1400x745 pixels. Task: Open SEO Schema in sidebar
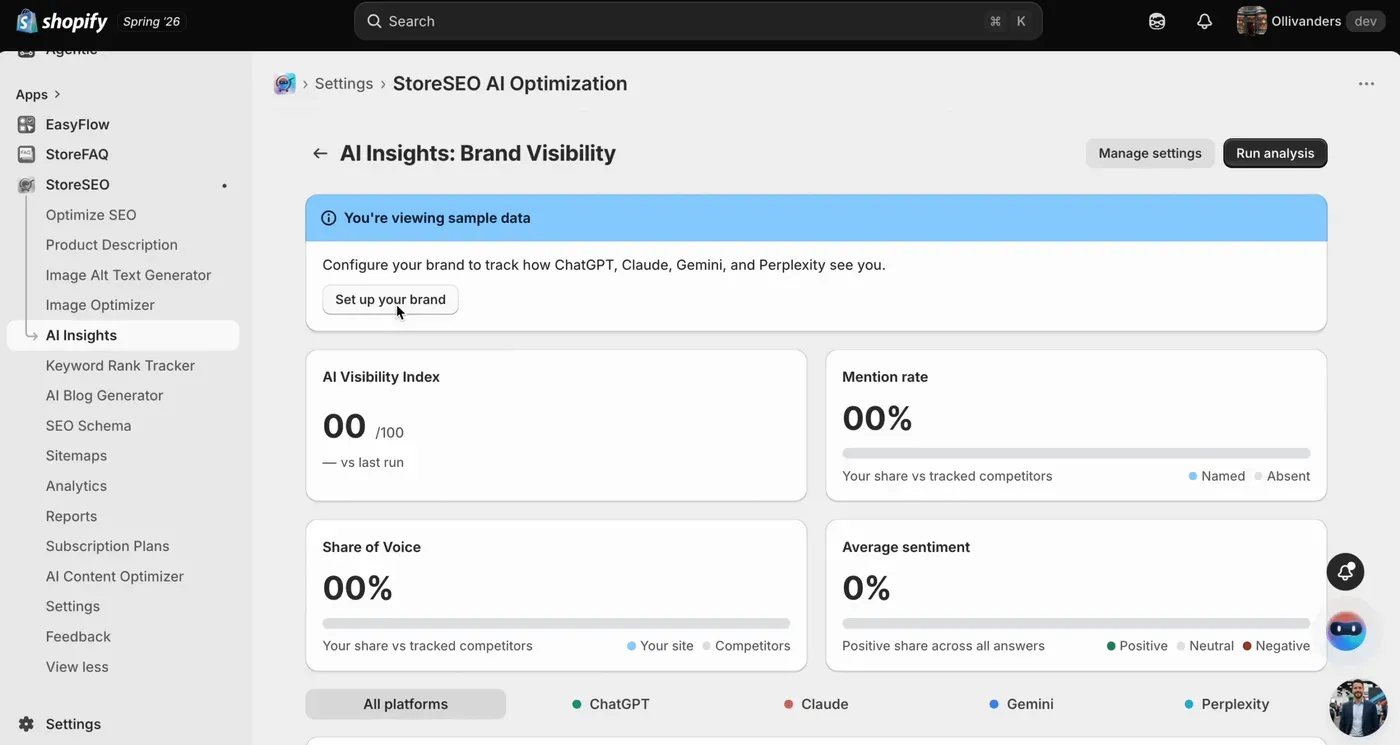(x=88, y=426)
